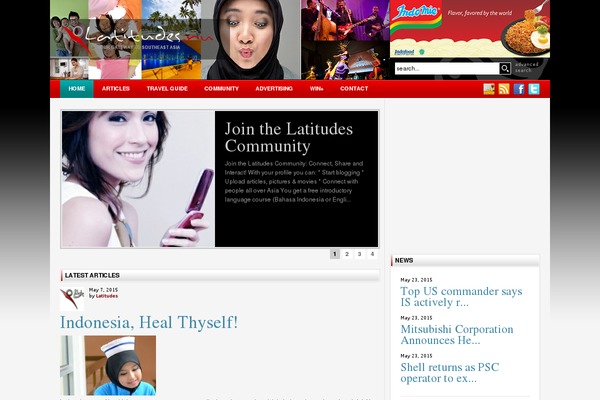Open the Indomie advertisement banner
Screen dimensions: 600x400
pos(469,30)
